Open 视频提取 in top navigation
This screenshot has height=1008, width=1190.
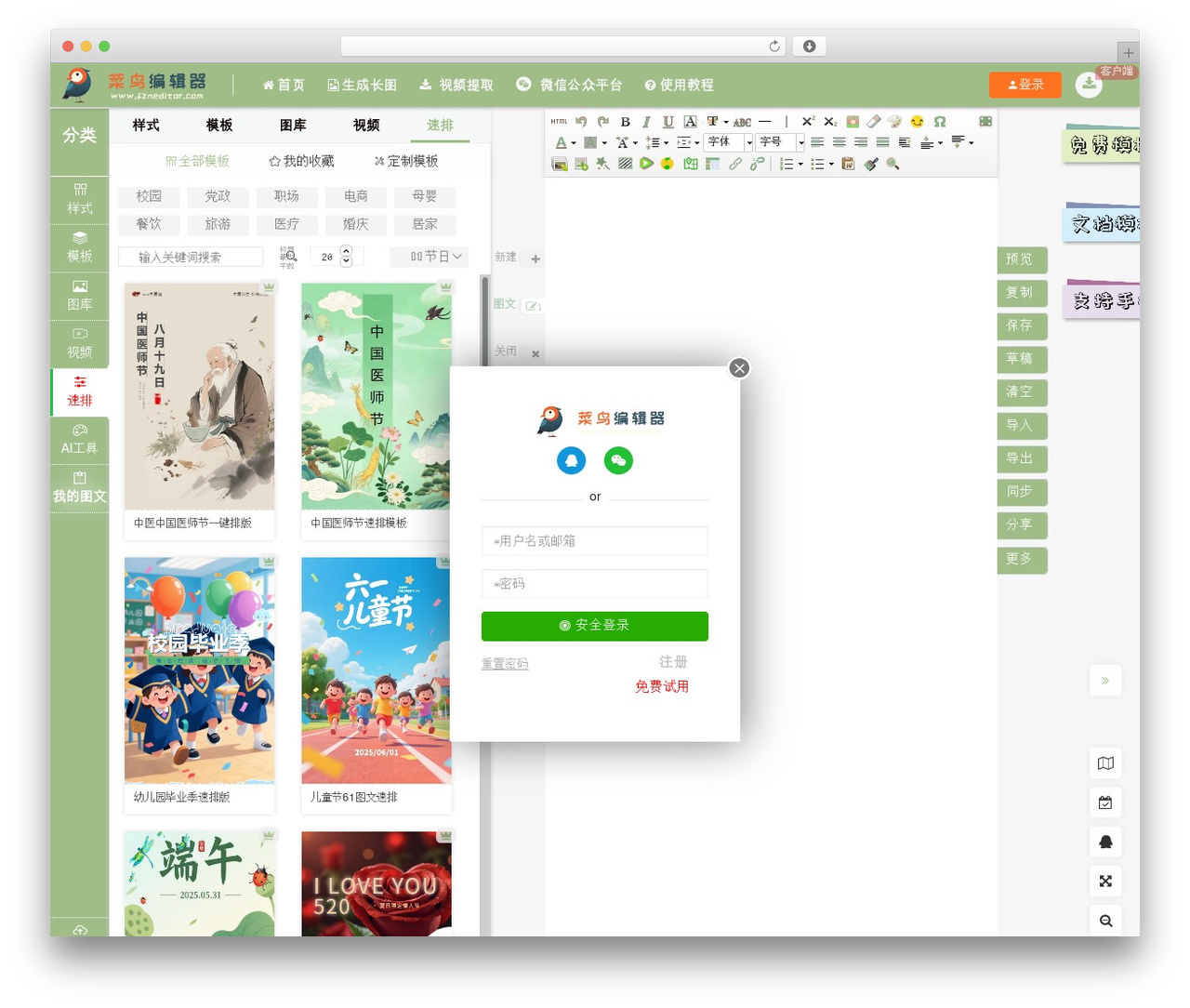coord(456,85)
